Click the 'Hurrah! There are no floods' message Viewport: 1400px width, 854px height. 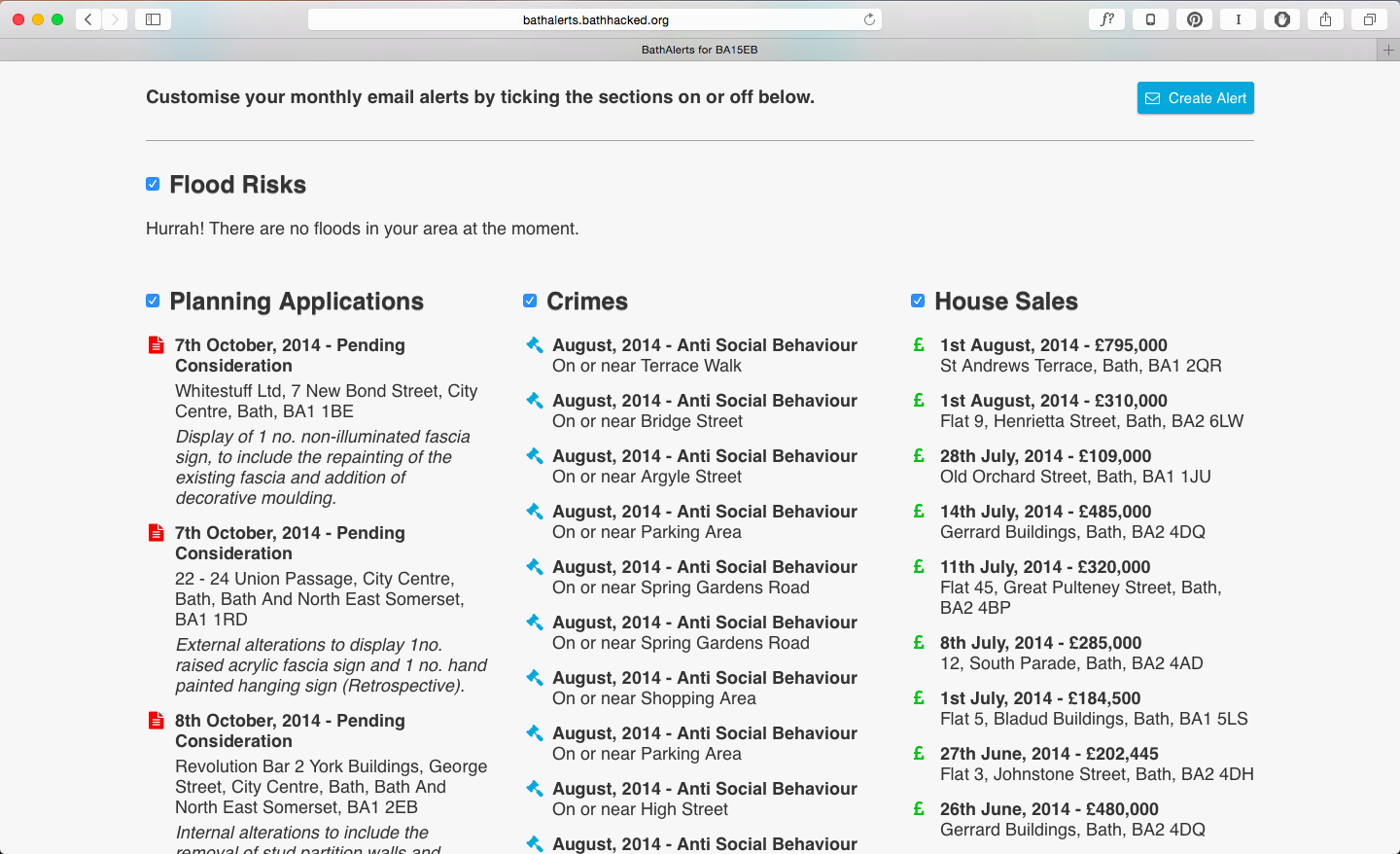(x=362, y=229)
